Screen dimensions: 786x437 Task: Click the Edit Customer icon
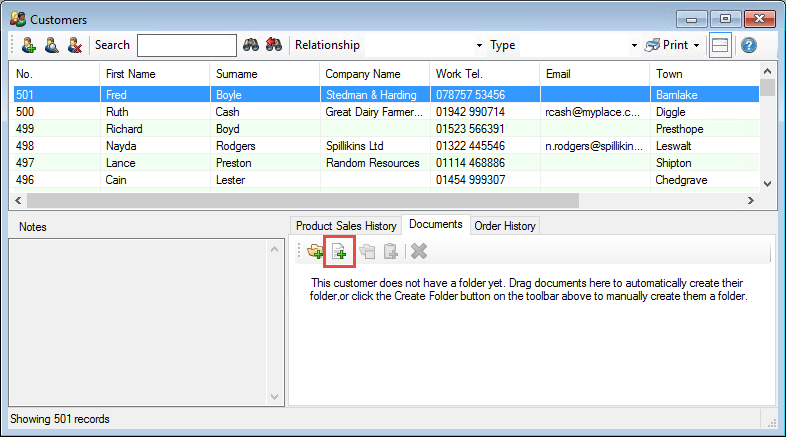(51, 45)
